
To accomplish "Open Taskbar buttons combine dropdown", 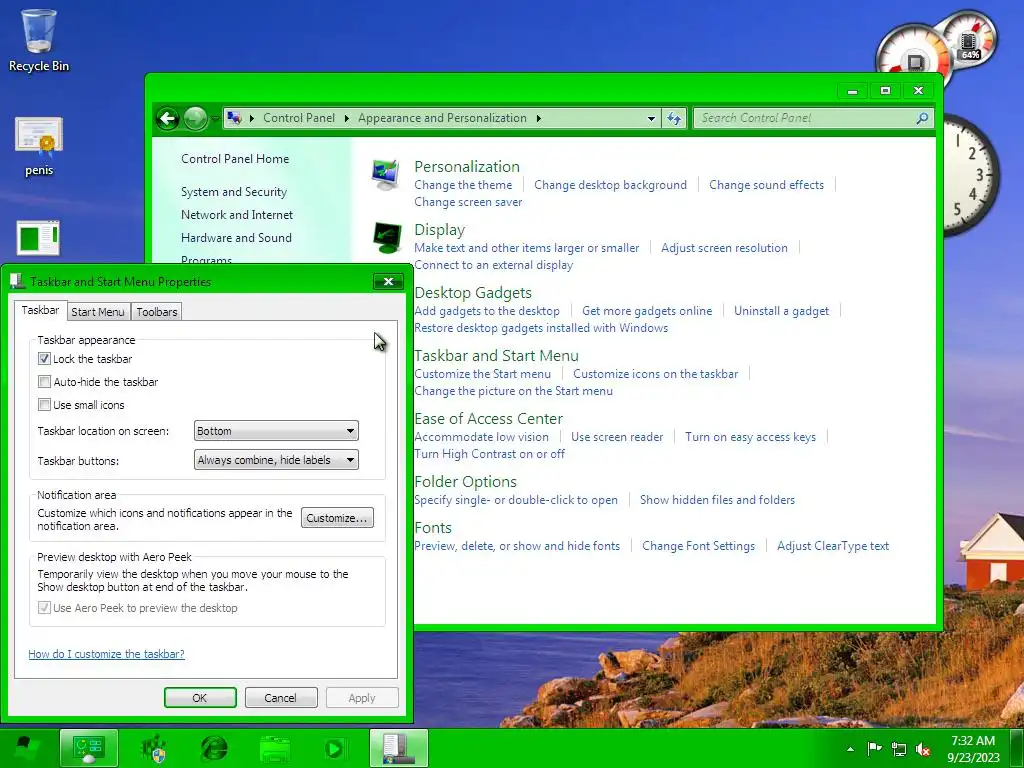I will pyautogui.click(x=276, y=460).
